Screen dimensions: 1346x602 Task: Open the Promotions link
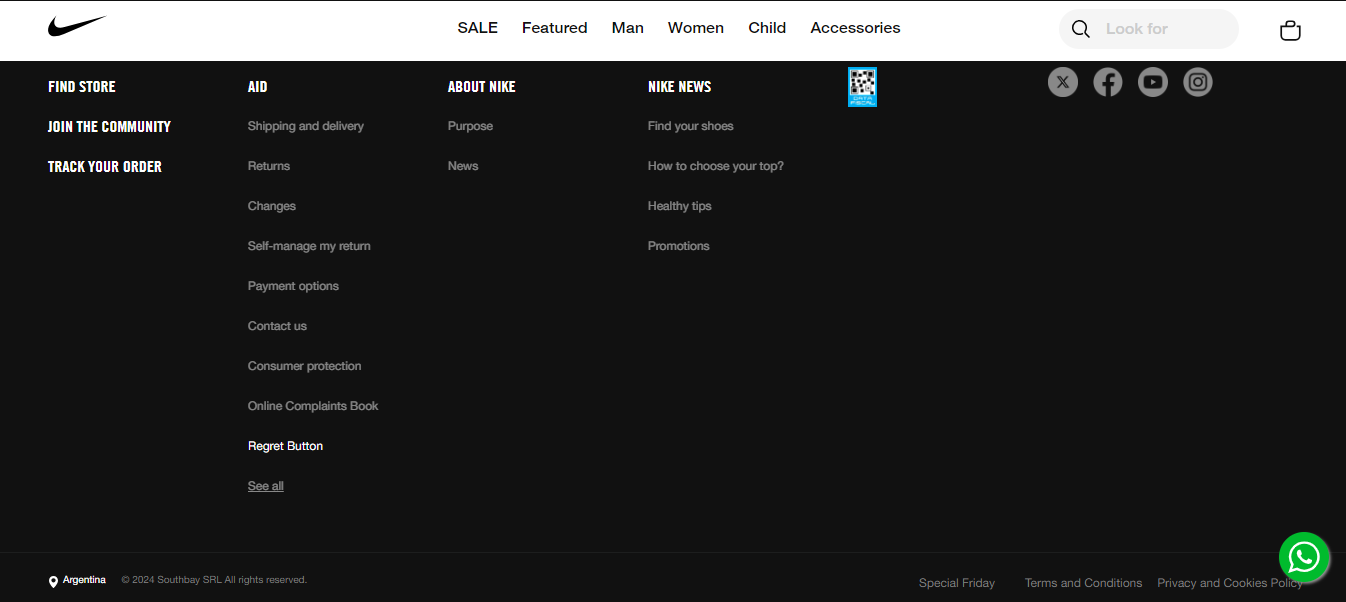click(679, 246)
